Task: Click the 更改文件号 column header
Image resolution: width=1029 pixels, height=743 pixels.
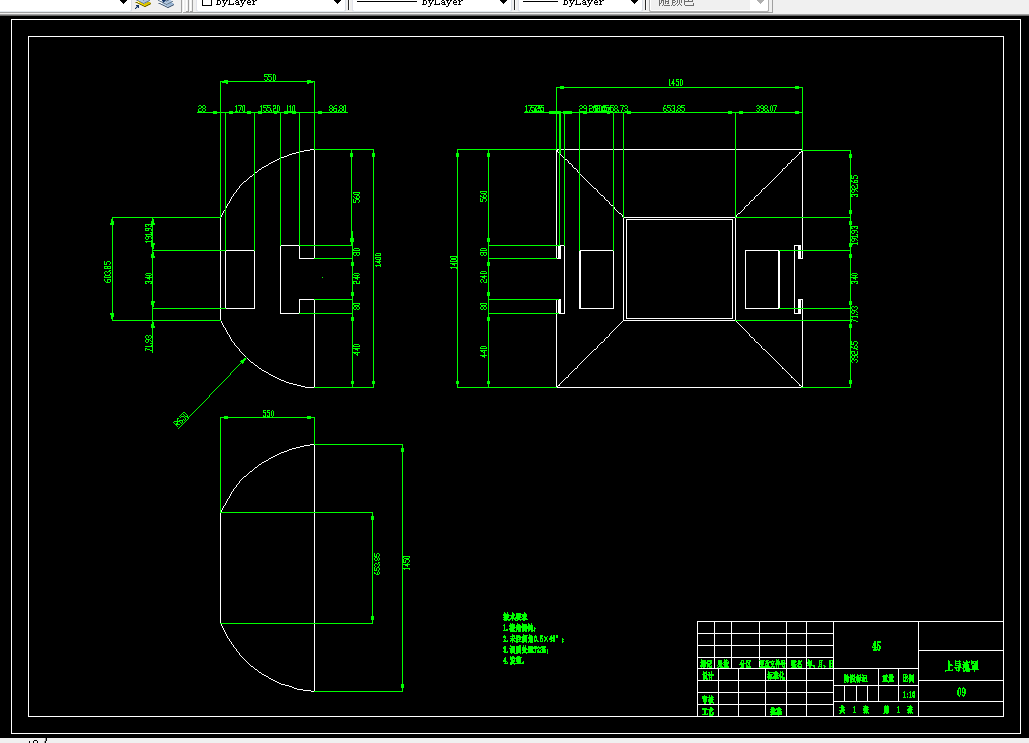Action: tap(772, 664)
